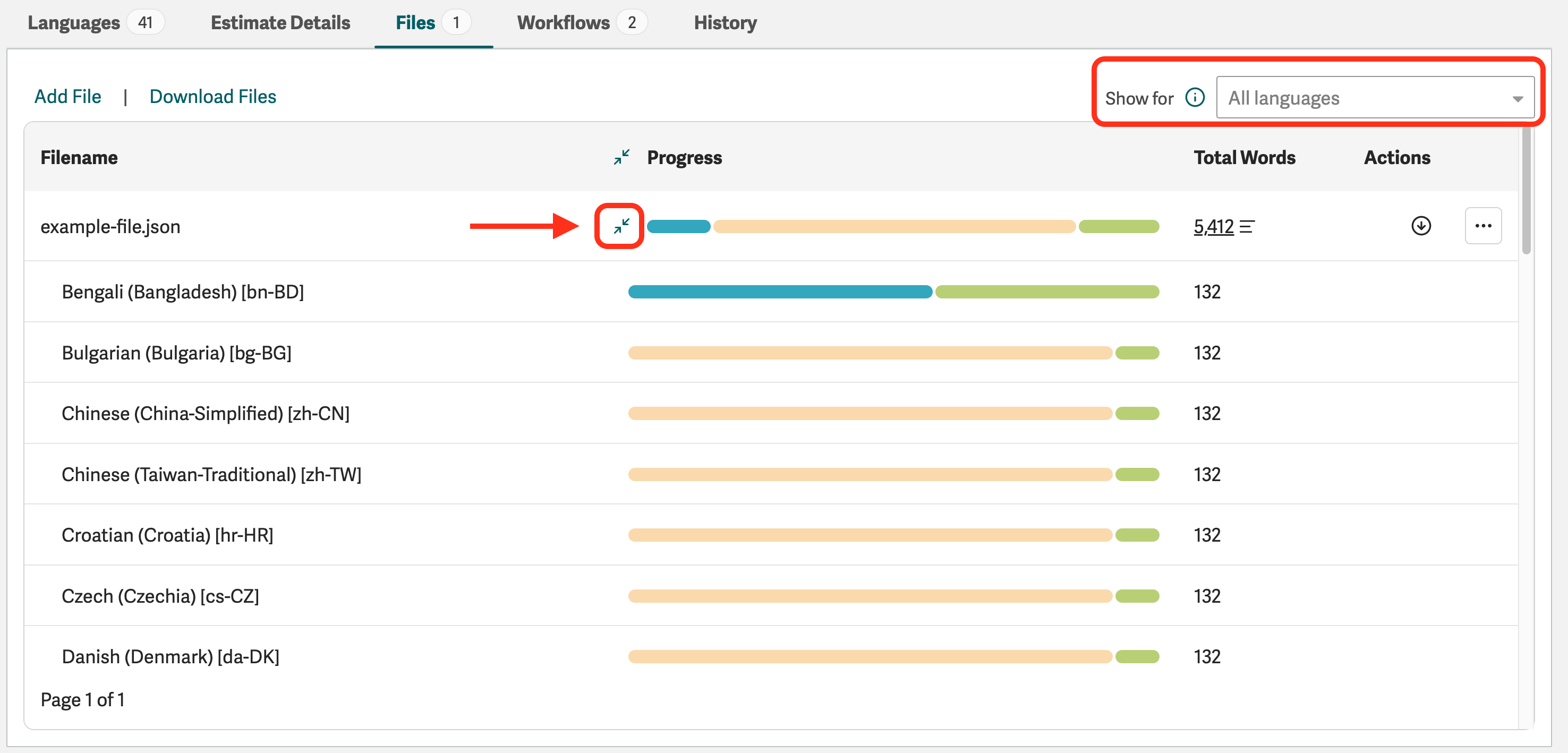Click the example-file.json progress bar
1568x753 pixels.
pyautogui.click(x=902, y=226)
